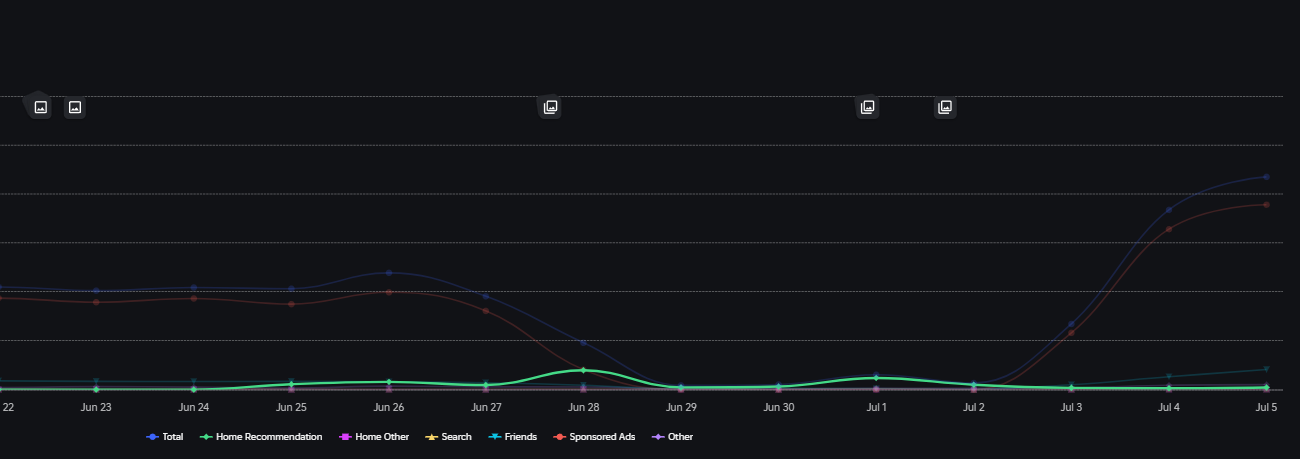Click the "Jul 5" axis label

(x=1266, y=408)
